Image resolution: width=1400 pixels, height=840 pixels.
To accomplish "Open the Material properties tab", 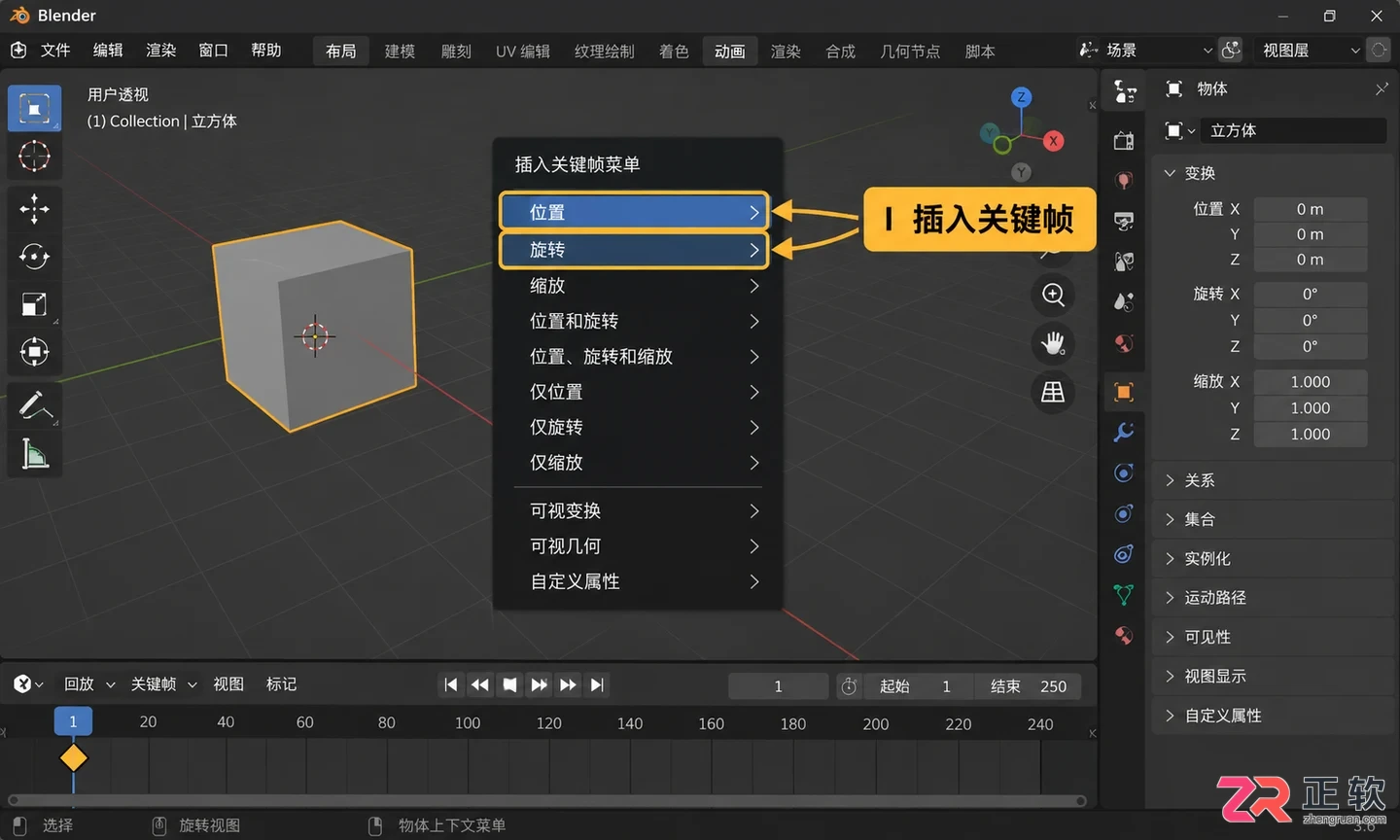I will pos(1124,635).
